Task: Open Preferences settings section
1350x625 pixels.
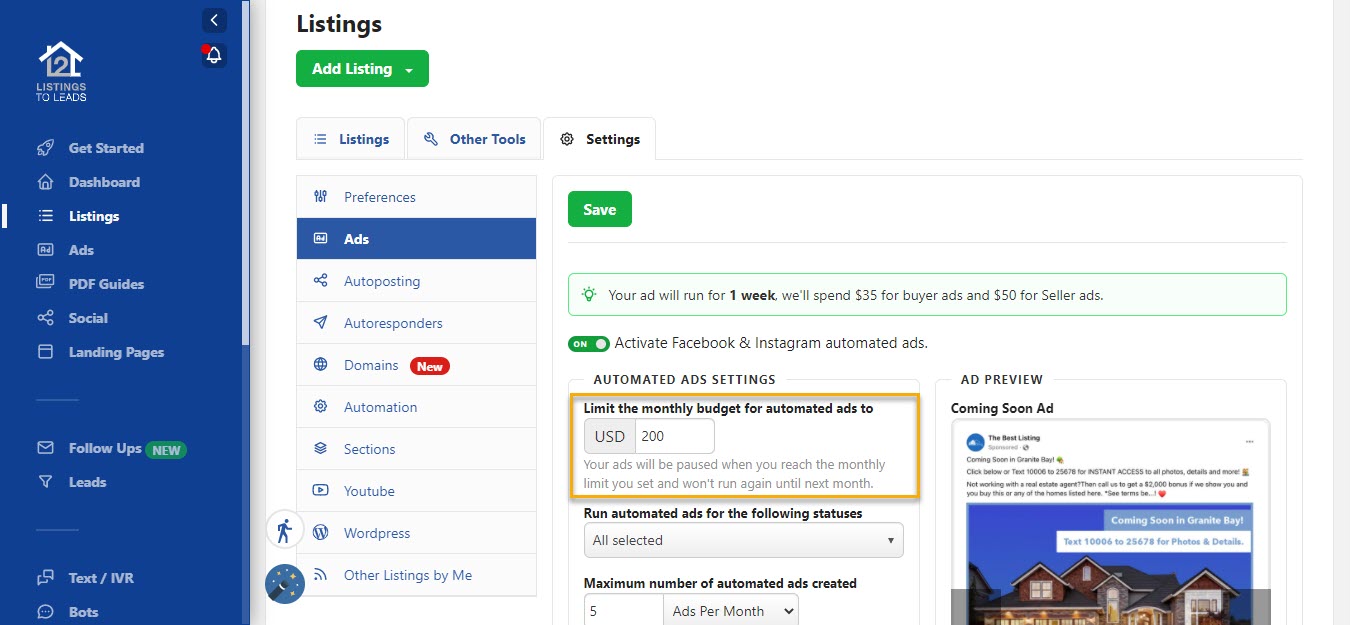Action: (x=416, y=197)
